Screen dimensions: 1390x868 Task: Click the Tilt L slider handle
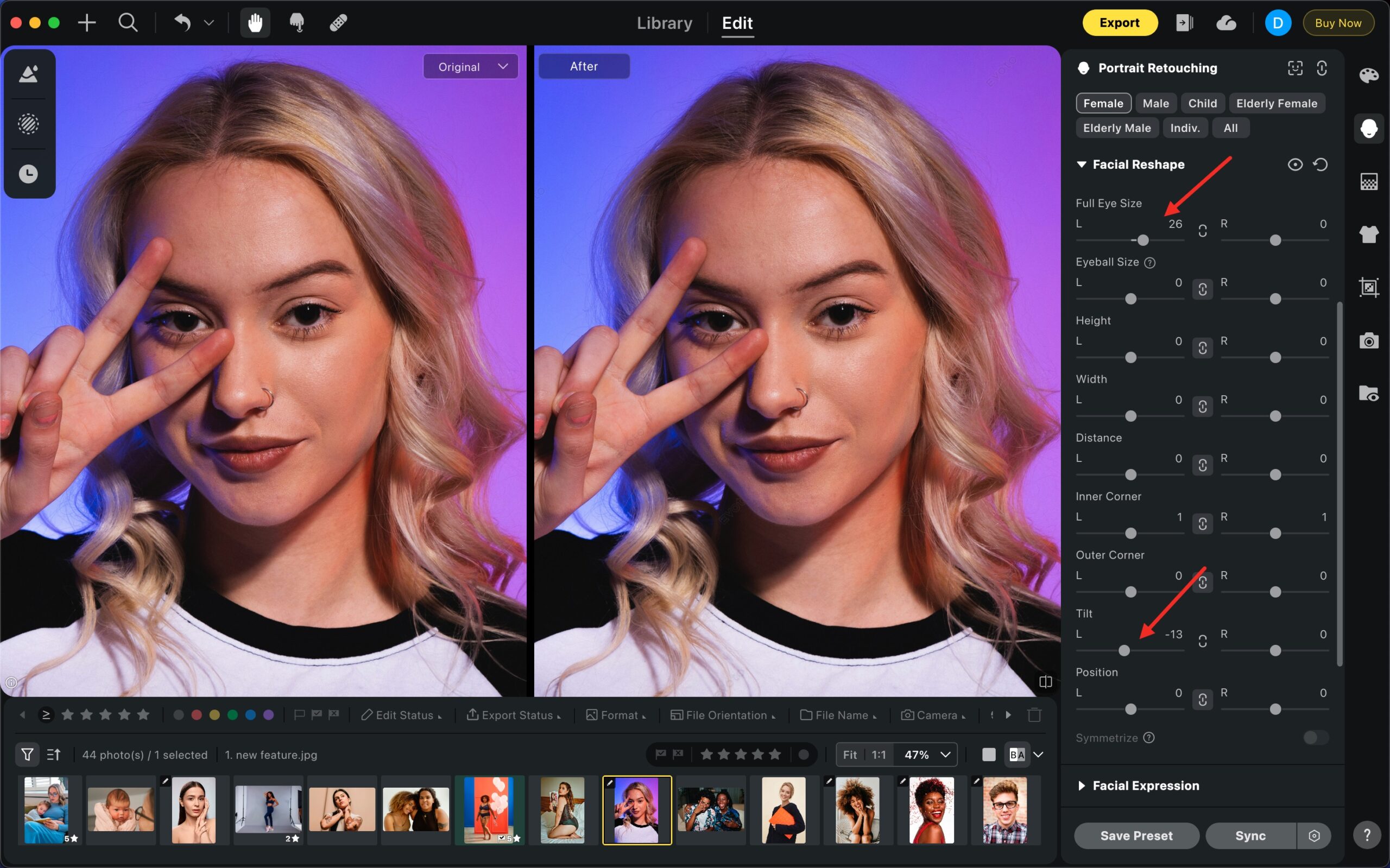[1124, 650]
